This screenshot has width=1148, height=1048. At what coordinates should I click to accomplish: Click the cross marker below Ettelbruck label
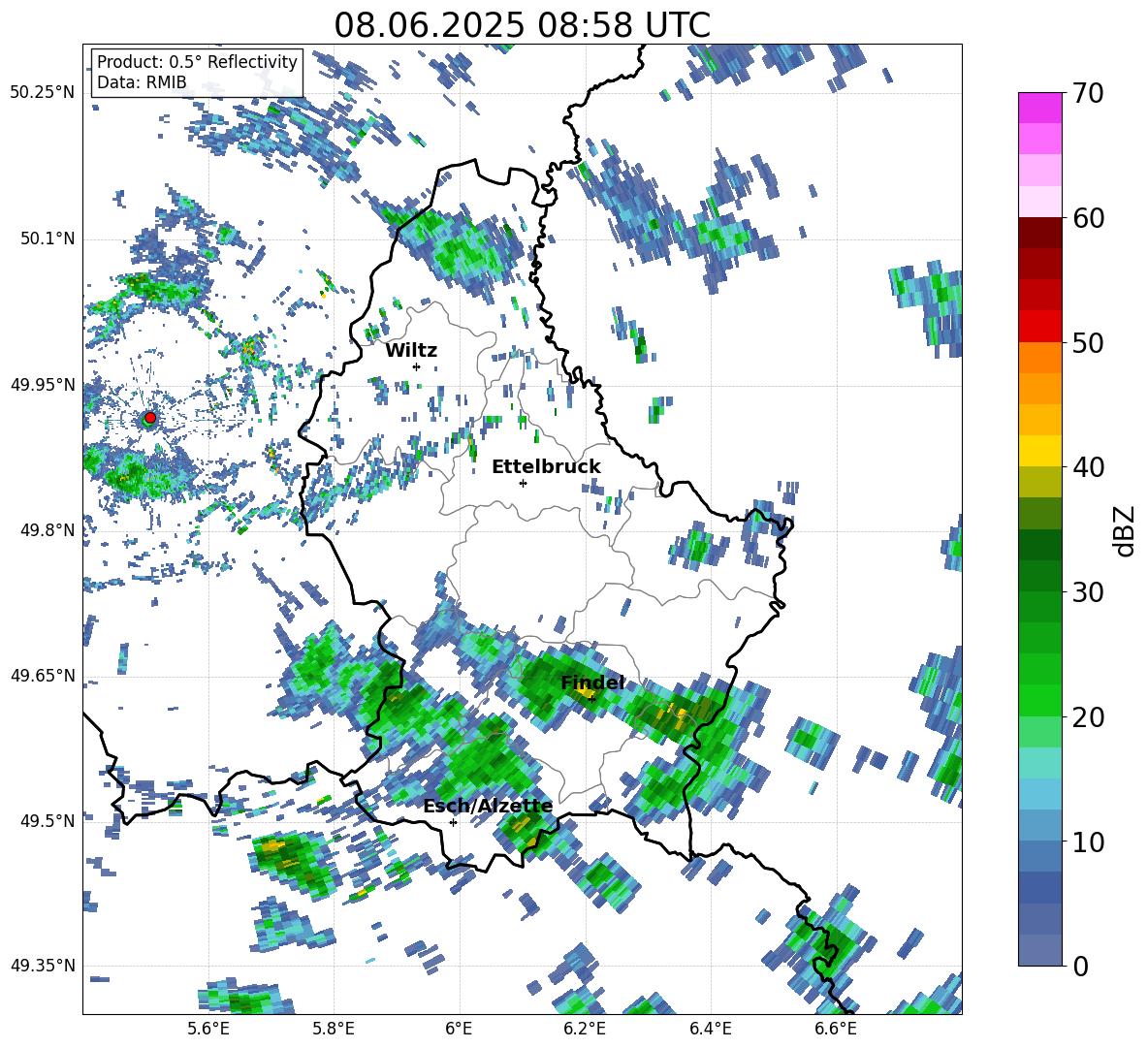tap(523, 483)
